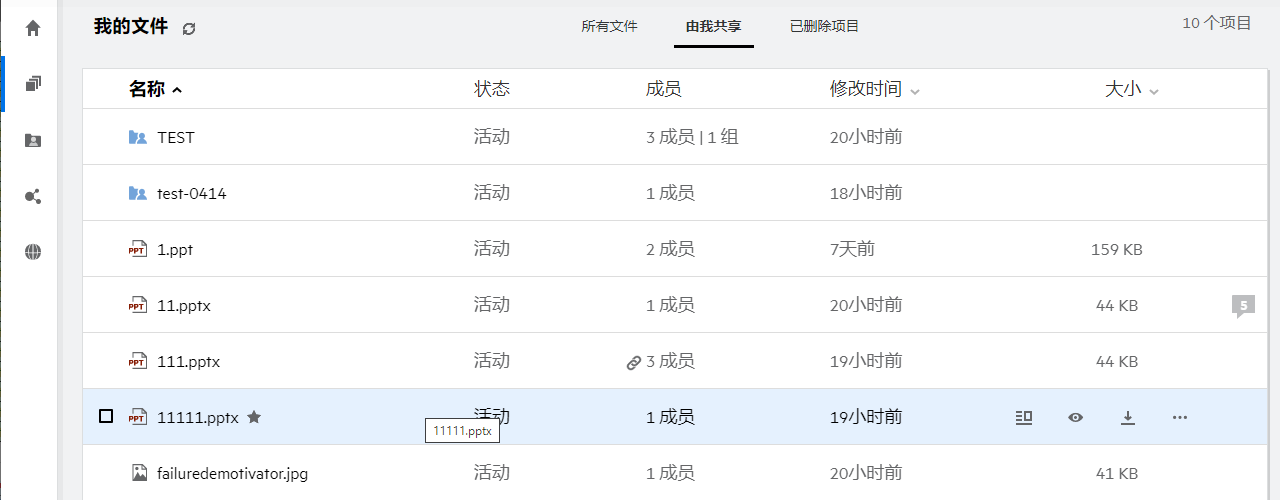1280x500 pixels.
Task: Tick the checkbox for 11111.pptx
Action: pos(106,416)
